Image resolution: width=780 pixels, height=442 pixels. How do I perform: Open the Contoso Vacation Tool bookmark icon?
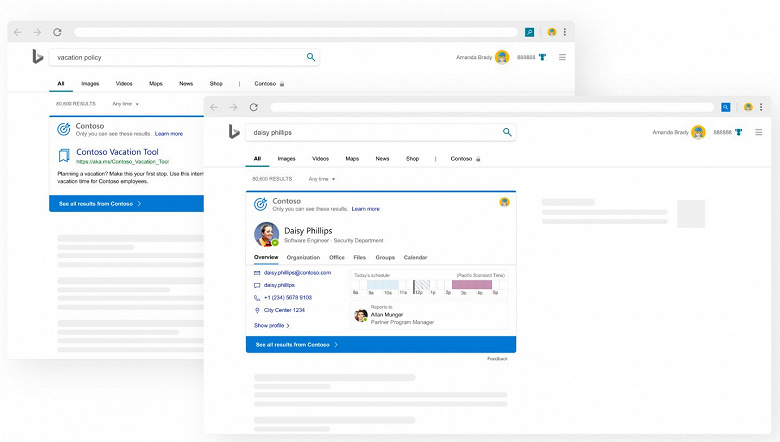64,156
